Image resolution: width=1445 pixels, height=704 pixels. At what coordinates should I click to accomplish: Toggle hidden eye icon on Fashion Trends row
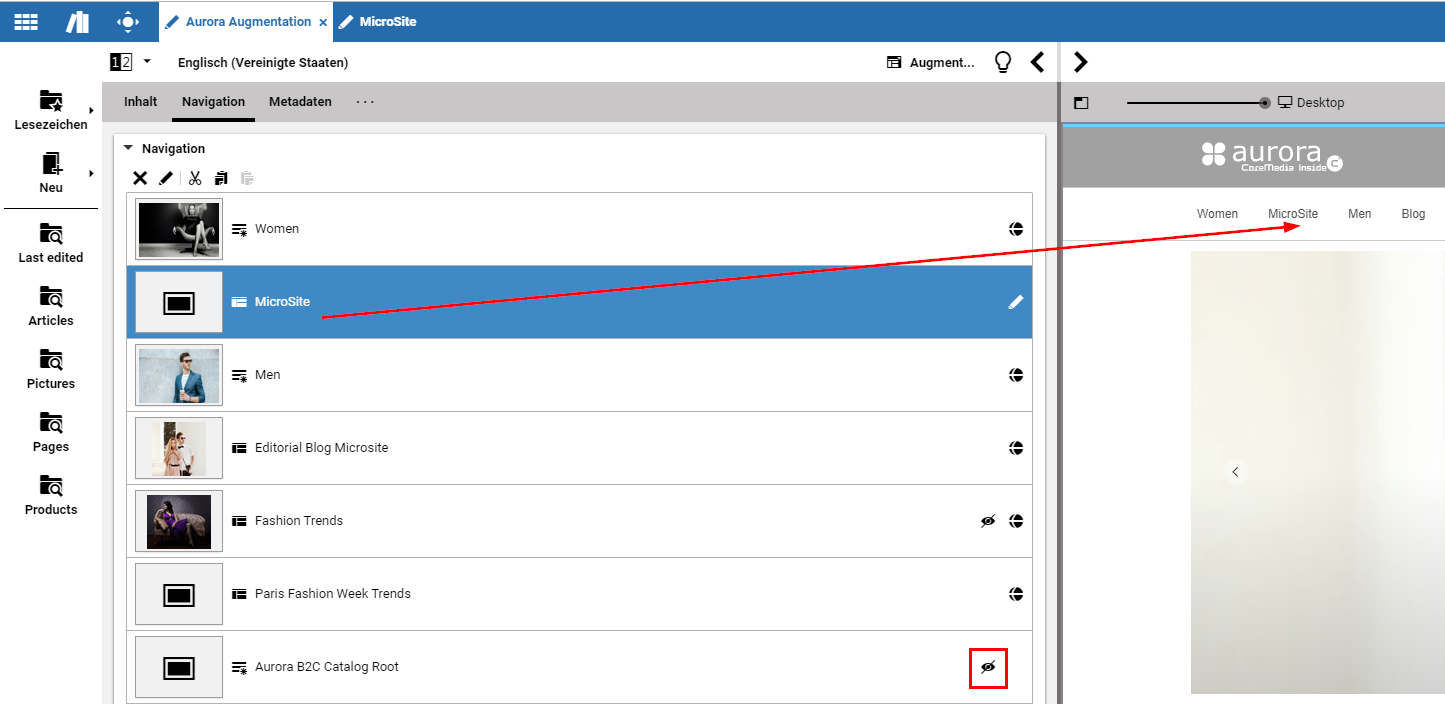pyautogui.click(x=988, y=521)
